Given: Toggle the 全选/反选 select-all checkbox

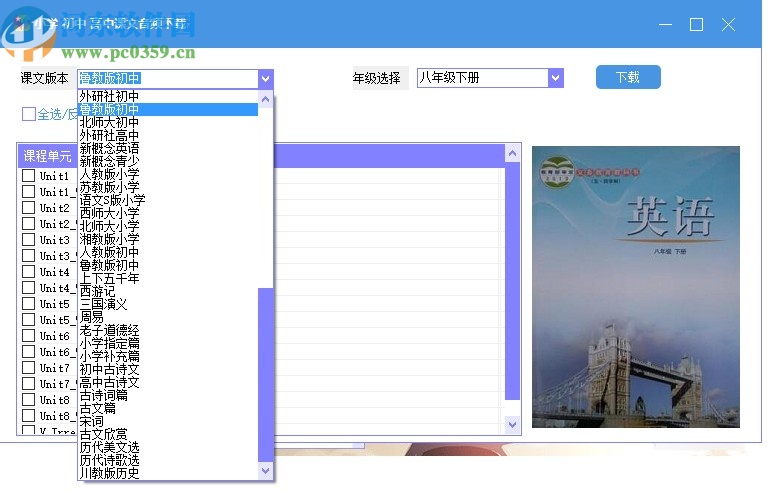Looking at the screenshot, I should [x=29, y=114].
